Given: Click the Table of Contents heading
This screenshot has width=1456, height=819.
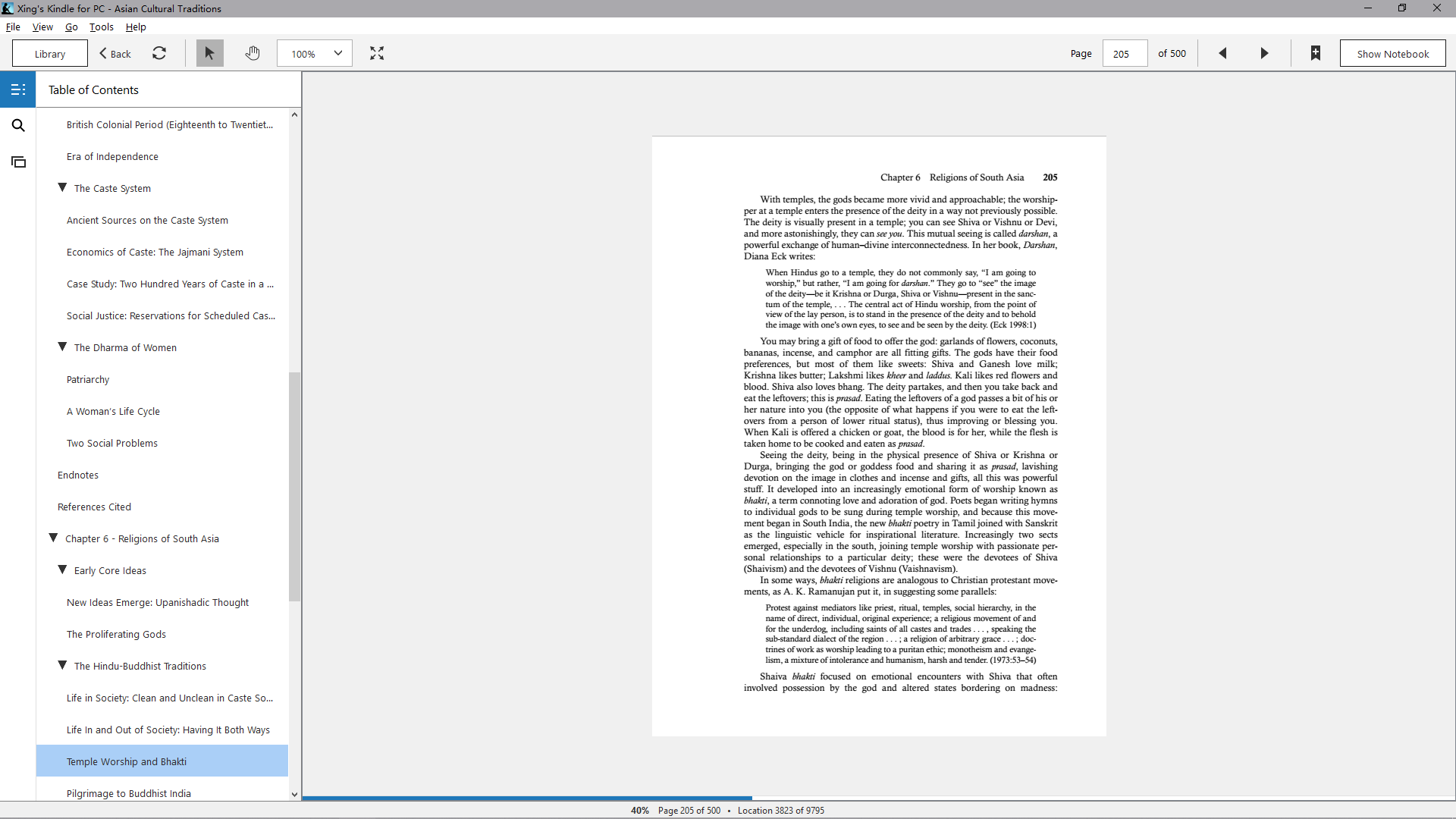Looking at the screenshot, I should 93,89.
